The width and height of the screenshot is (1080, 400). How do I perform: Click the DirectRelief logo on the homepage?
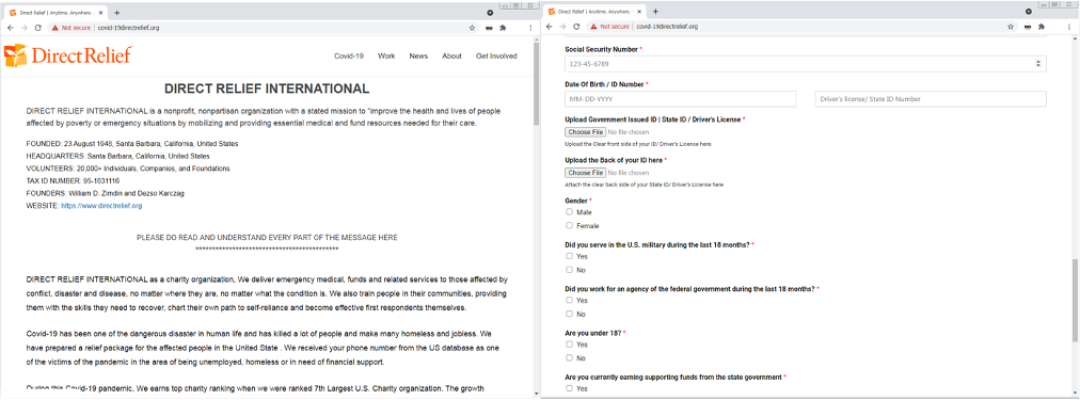point(68,55)
